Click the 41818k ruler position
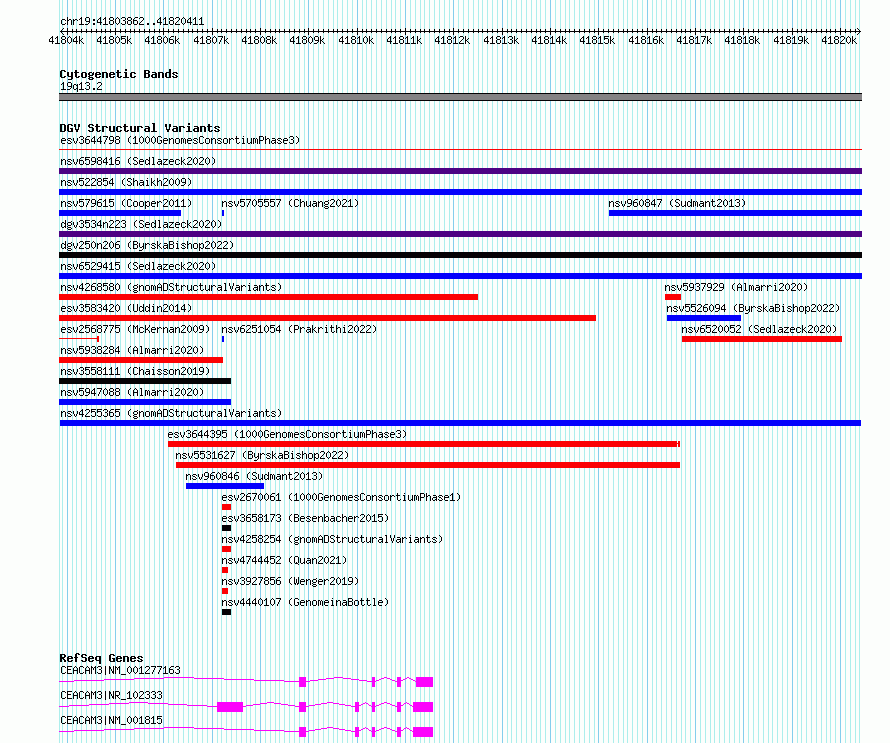 coord(742,40)
